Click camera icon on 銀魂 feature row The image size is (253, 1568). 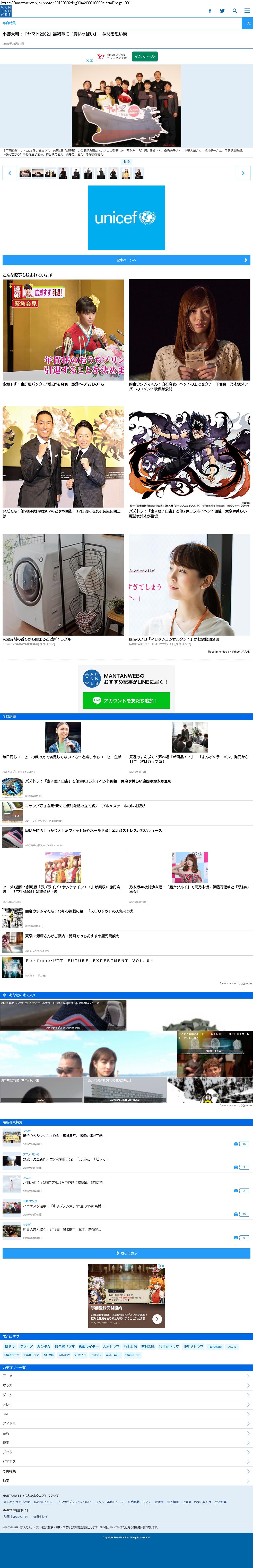236,1167
